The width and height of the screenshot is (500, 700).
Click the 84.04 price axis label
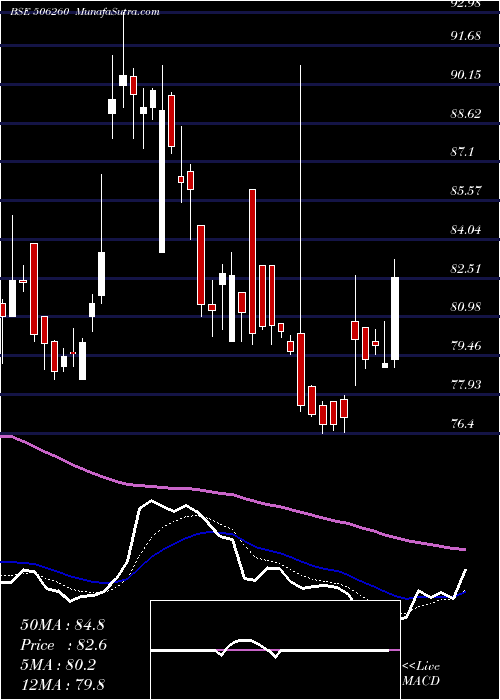(x=466, y=230)
